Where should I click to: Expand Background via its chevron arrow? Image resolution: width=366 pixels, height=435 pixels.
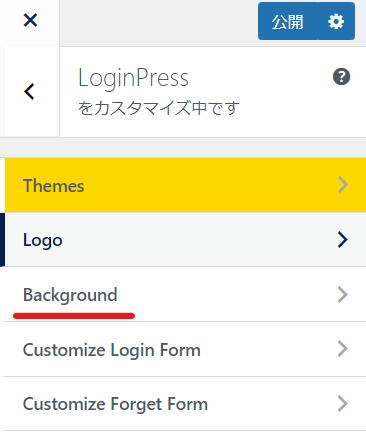point(343,295)
